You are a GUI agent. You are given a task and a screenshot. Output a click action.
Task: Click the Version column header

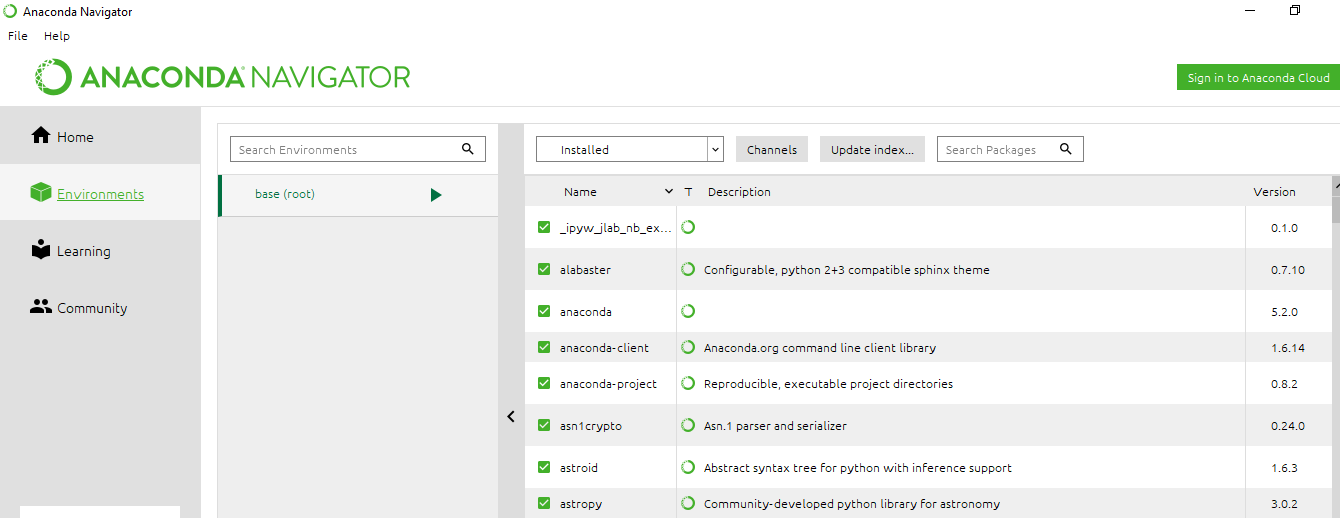coord(1274,192)
